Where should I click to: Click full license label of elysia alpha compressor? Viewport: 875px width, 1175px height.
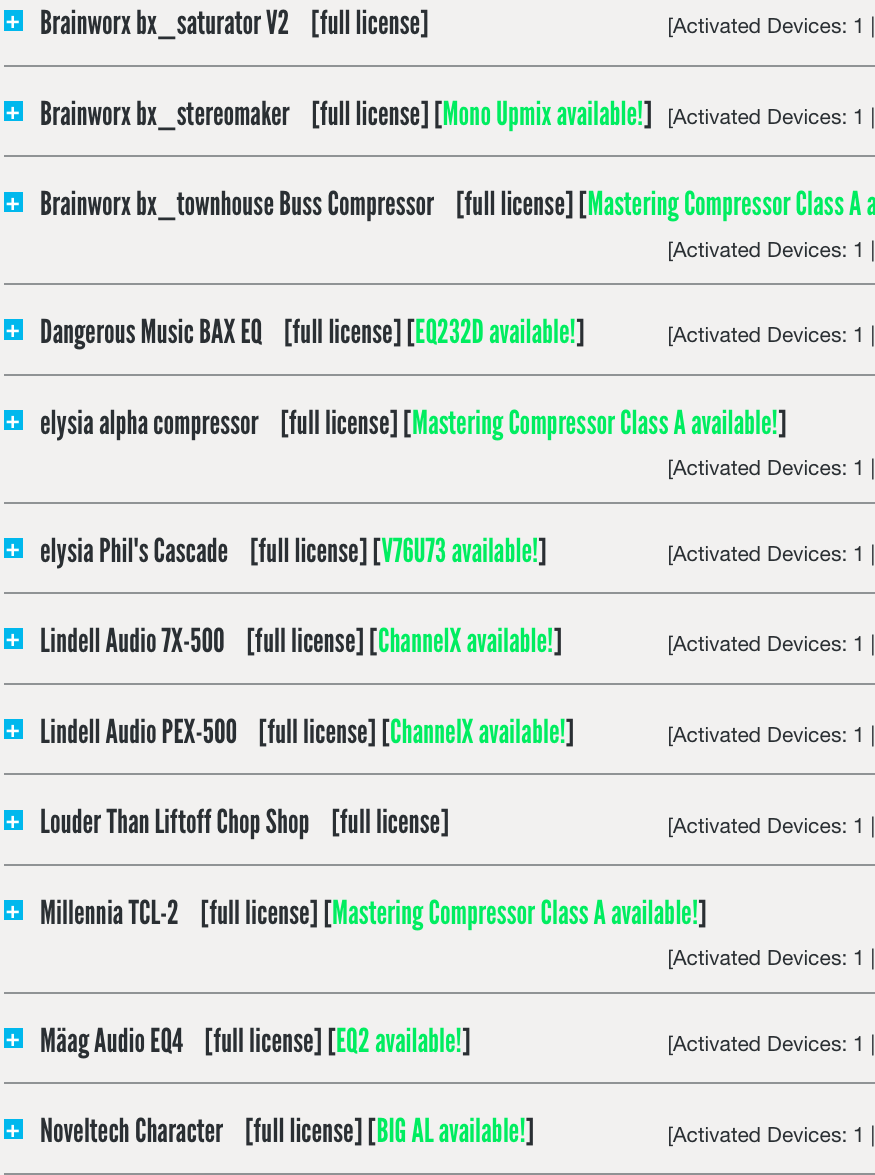339,424
